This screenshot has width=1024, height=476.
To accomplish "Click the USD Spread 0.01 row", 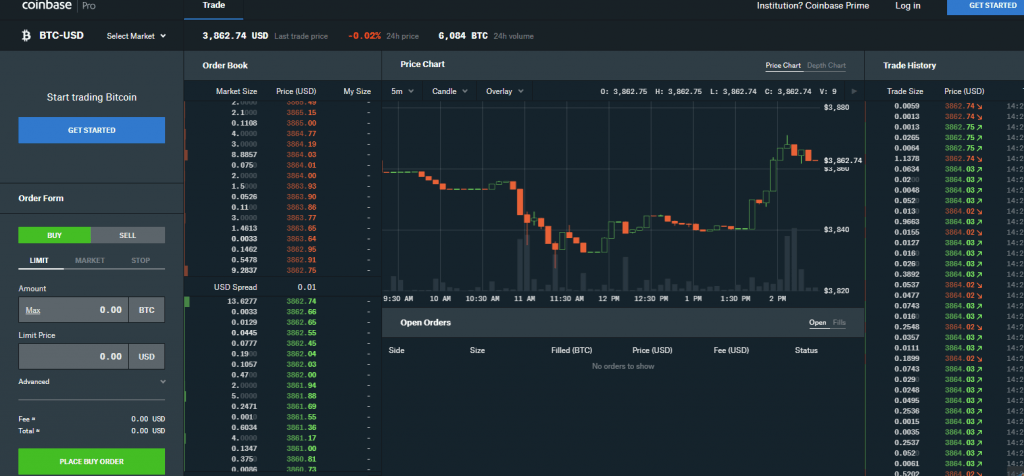I will (283, 287).
